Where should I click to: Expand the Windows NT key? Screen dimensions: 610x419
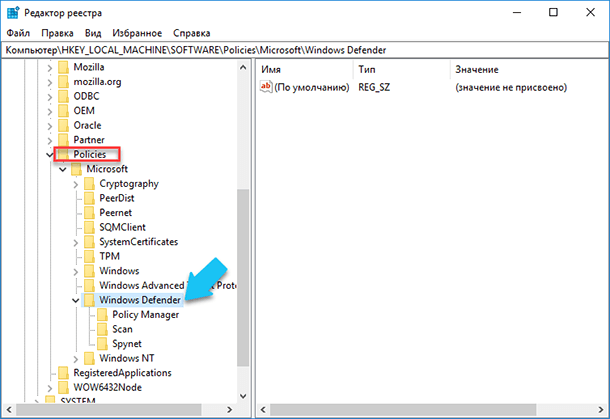click(75, 359)
